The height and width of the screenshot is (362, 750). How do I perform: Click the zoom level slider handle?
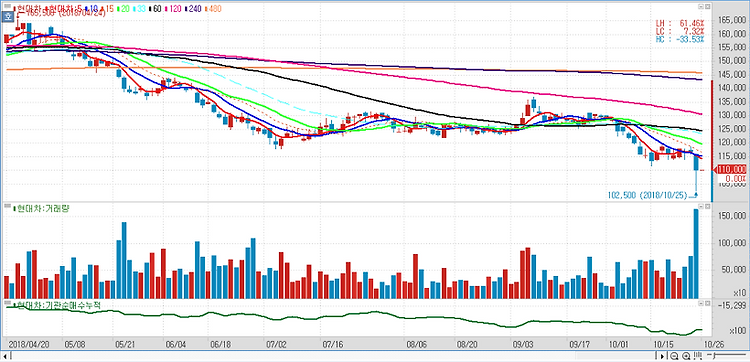(x=714, y=355)
